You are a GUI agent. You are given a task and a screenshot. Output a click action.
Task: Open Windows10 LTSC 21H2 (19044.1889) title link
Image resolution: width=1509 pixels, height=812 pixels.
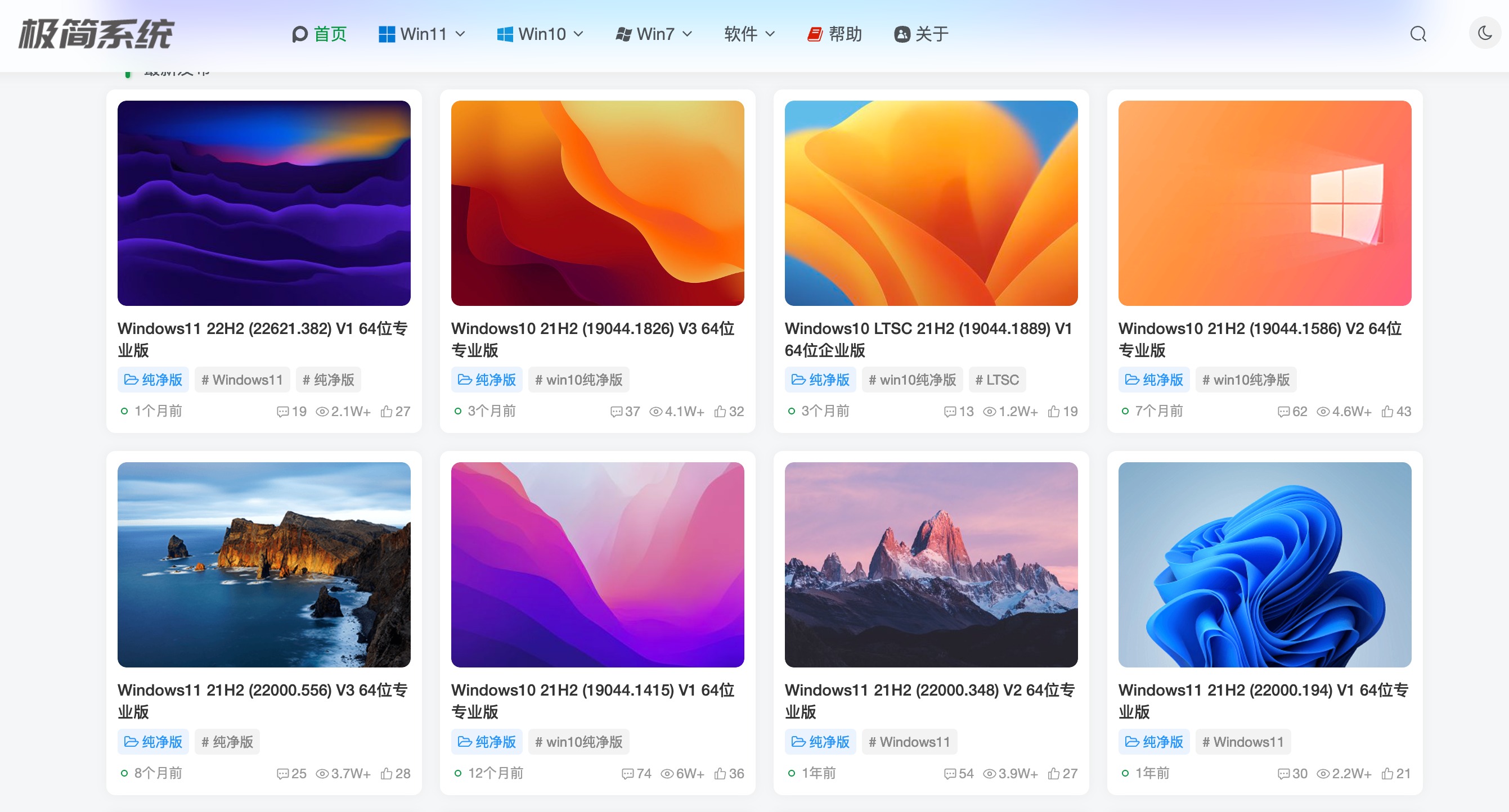[x=928, y=339]
